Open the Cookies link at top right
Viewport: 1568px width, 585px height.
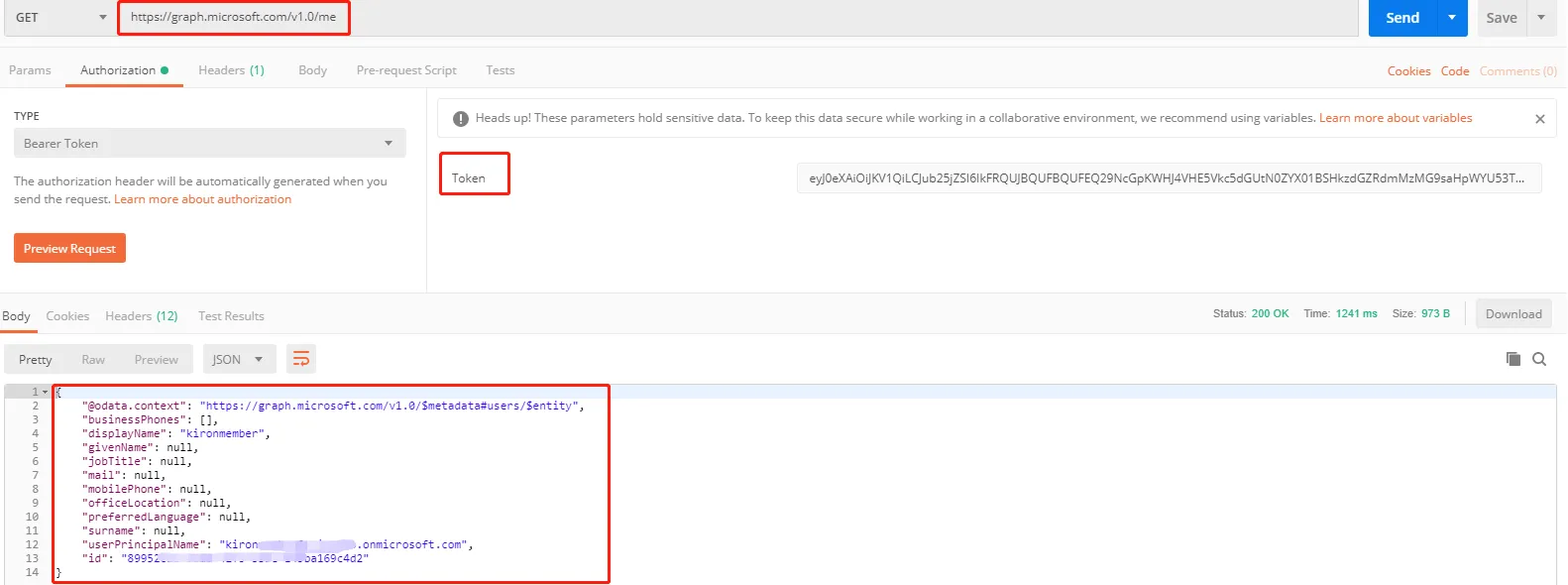tap(1408, 71)
